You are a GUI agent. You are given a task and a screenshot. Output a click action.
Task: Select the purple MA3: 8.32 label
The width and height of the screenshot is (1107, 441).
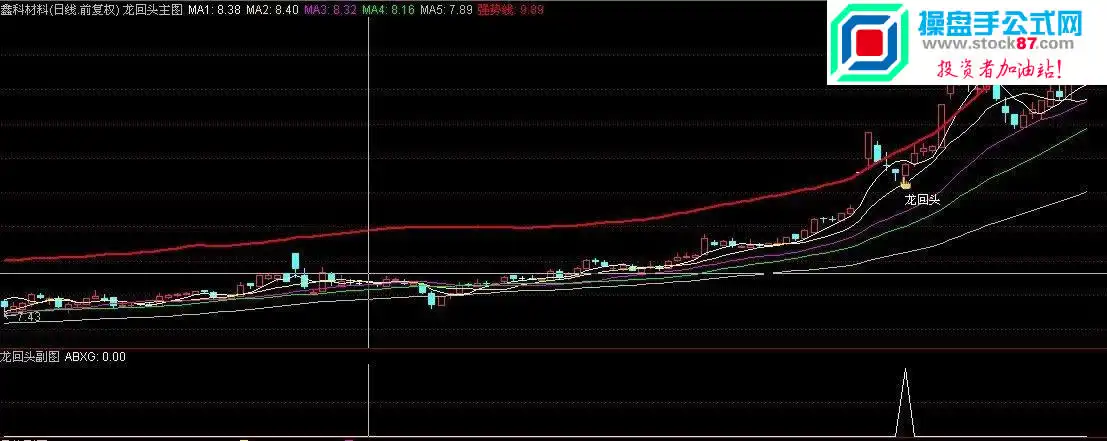329,9
